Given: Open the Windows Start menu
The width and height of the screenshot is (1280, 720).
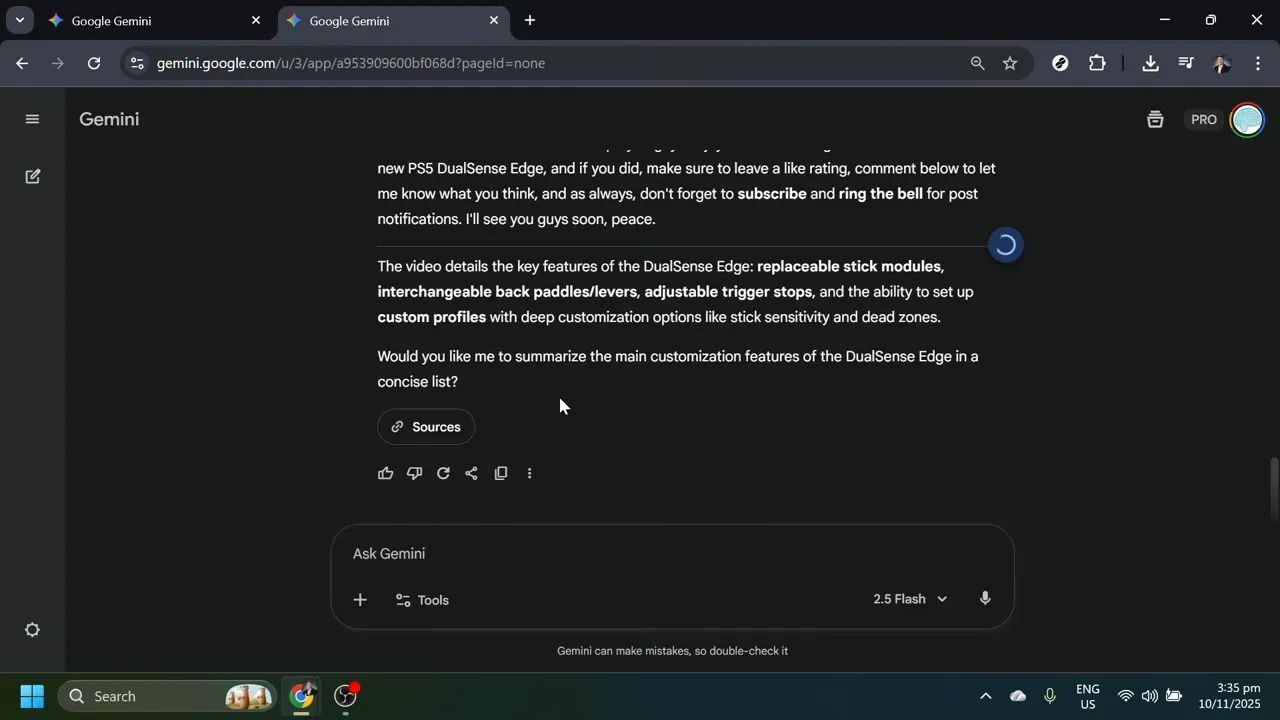Looking at the screenshot, I should [32, 696].
